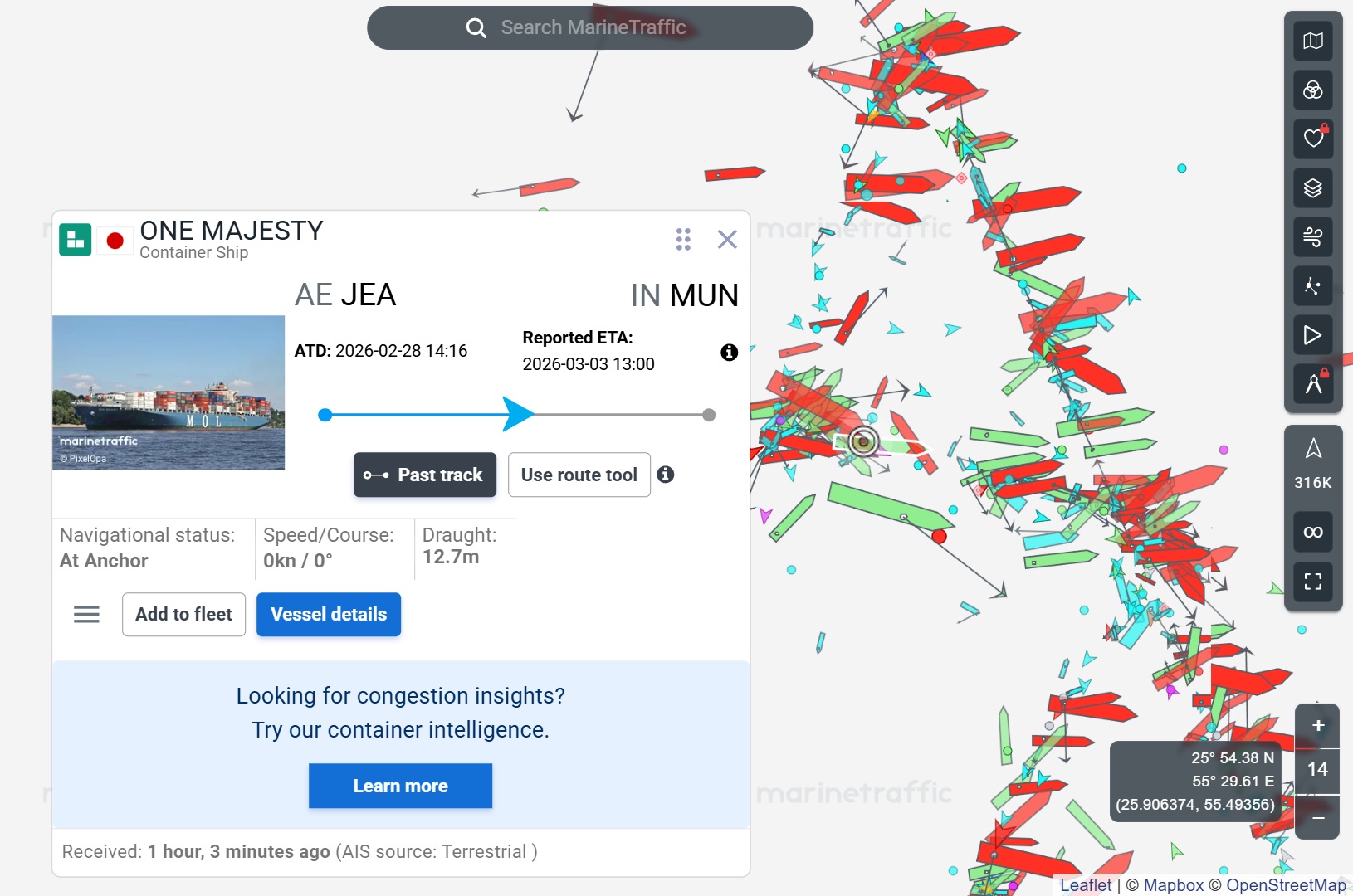Open the locked heart favorites icon
1353x896 pixels.
coord(1312,139)
